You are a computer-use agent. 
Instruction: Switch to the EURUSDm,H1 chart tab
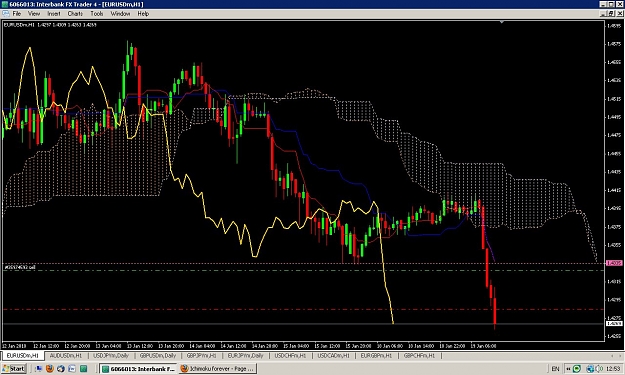23,355
